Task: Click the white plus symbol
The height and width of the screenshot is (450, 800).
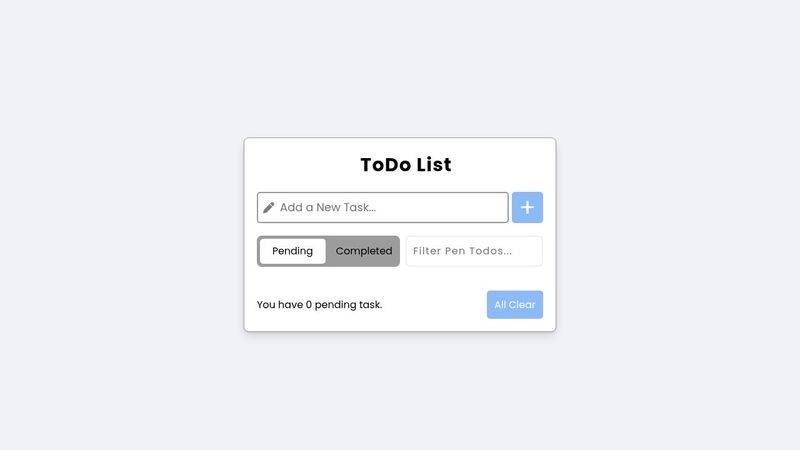Action: point(527,207)
